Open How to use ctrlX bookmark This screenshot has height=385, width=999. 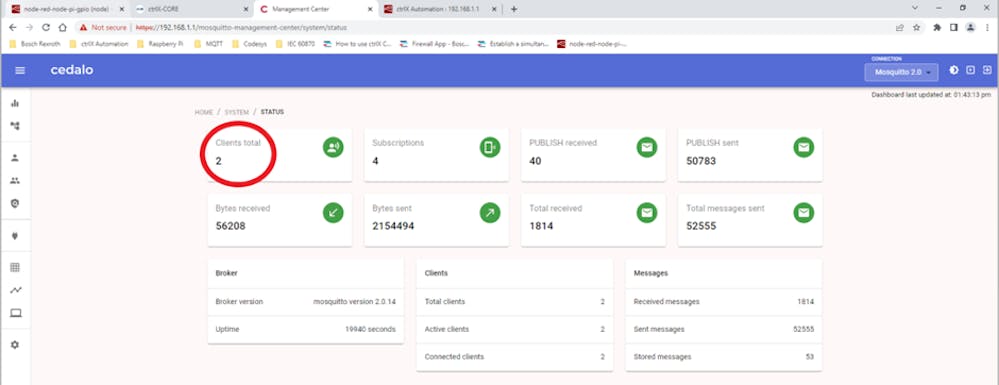(358, 44)
